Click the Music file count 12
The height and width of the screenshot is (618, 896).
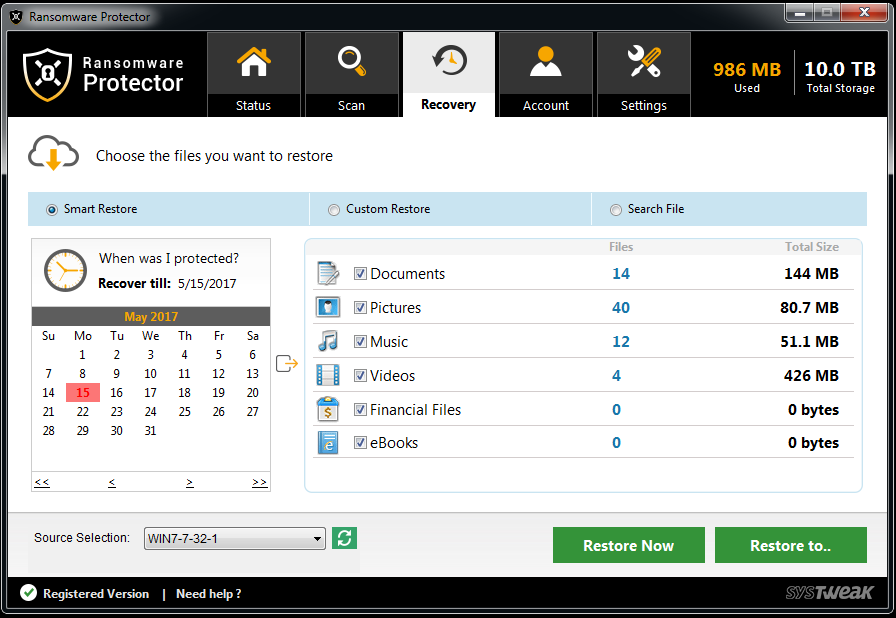tap(621, 342)
